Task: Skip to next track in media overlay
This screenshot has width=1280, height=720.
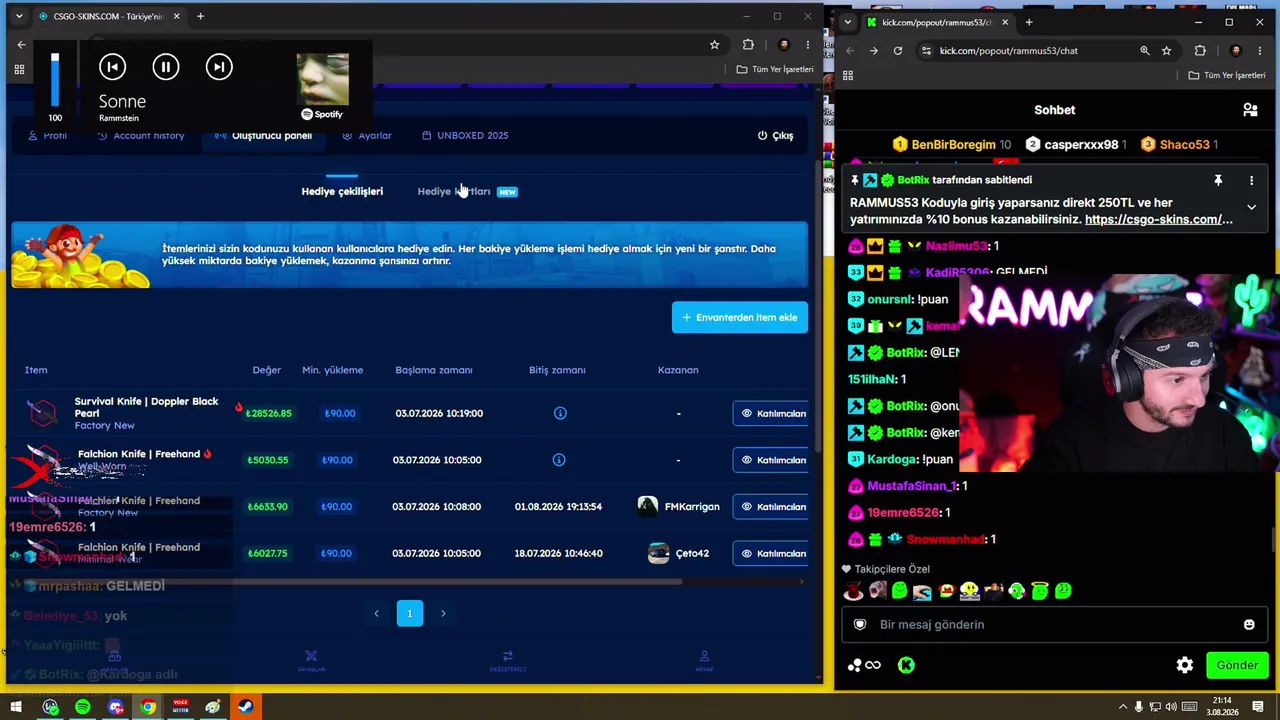Action: click(x=219, y=67)
